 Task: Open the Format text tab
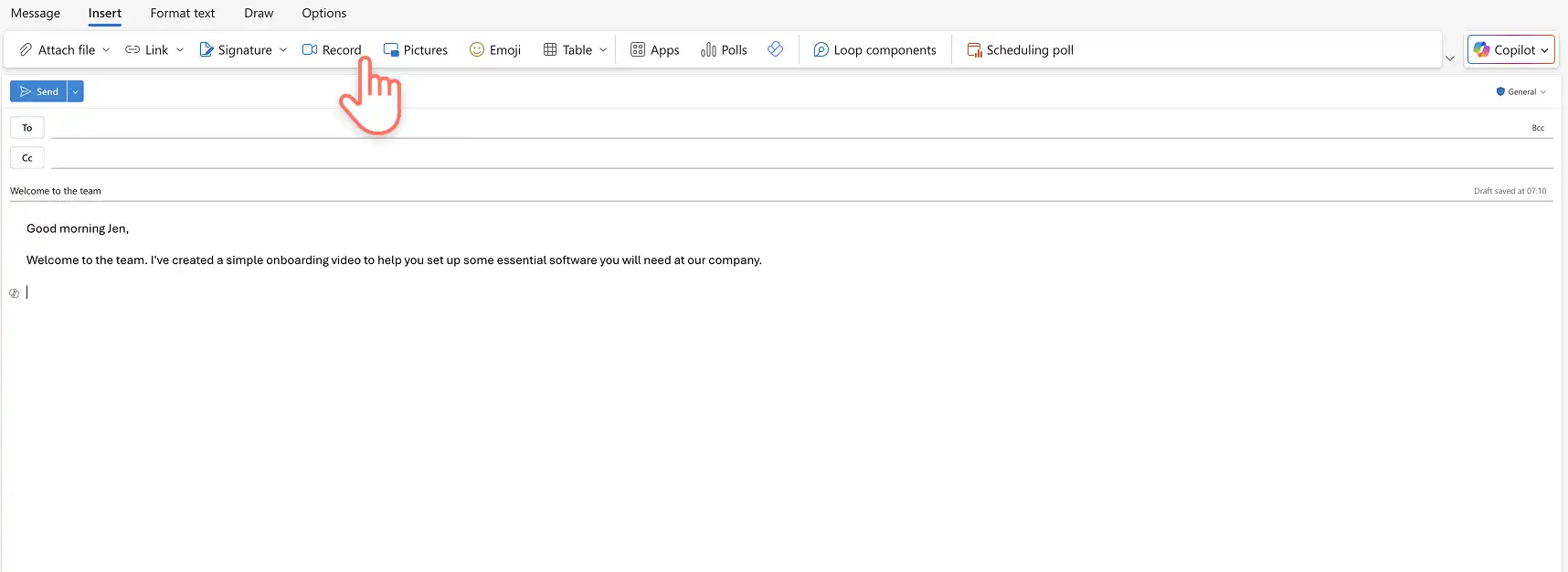pos(183,13)
